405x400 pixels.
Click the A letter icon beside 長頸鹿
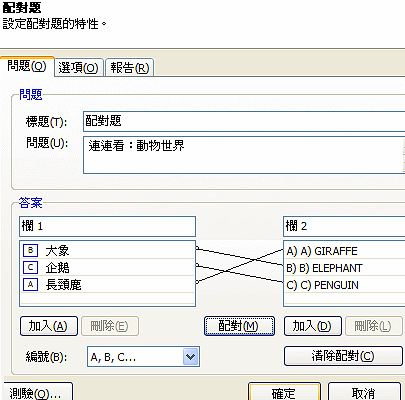click(30, 284)
